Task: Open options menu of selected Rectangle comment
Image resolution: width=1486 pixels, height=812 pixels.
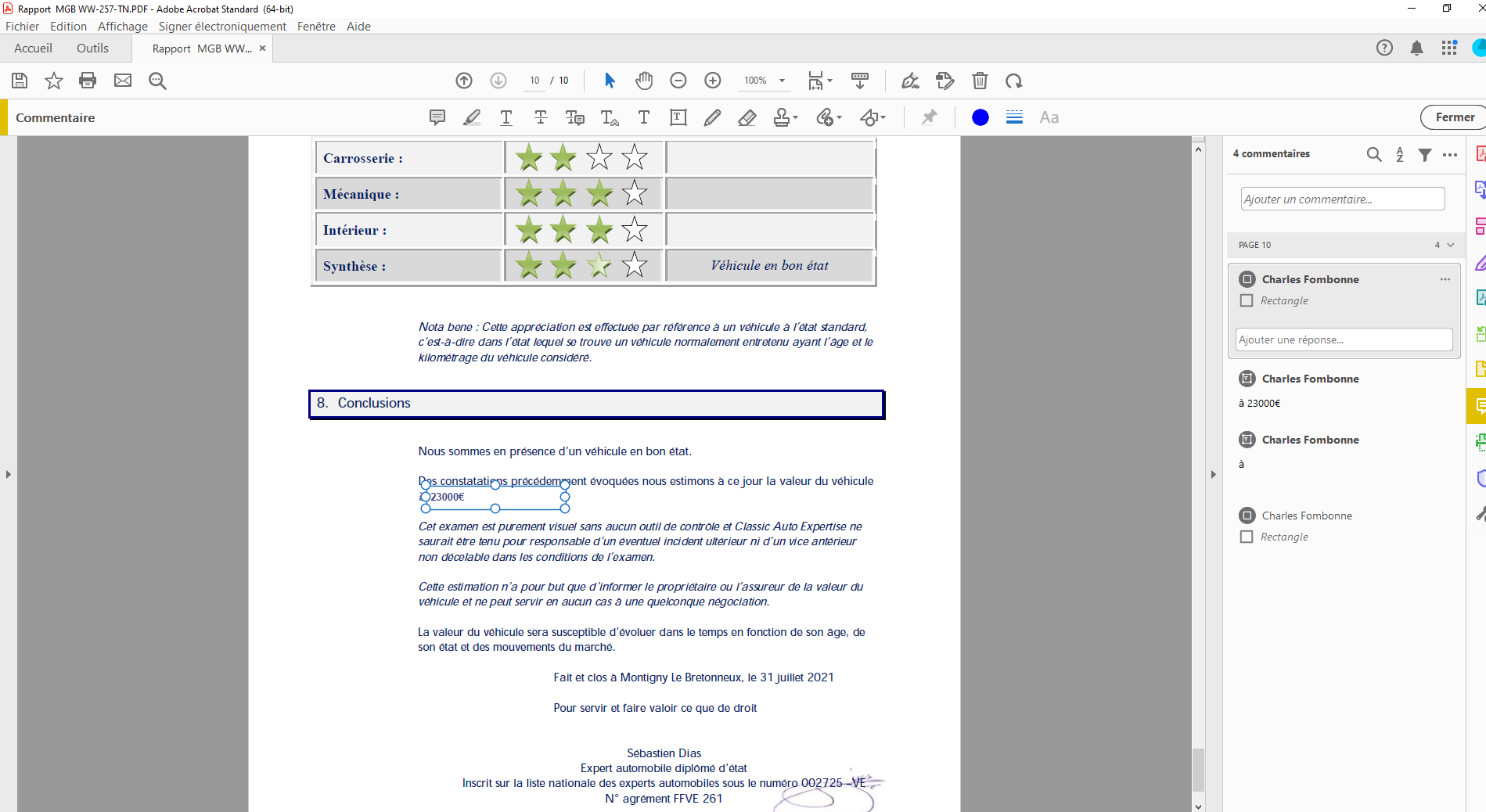Action: pyautogui.click(x=1445, y=279)
